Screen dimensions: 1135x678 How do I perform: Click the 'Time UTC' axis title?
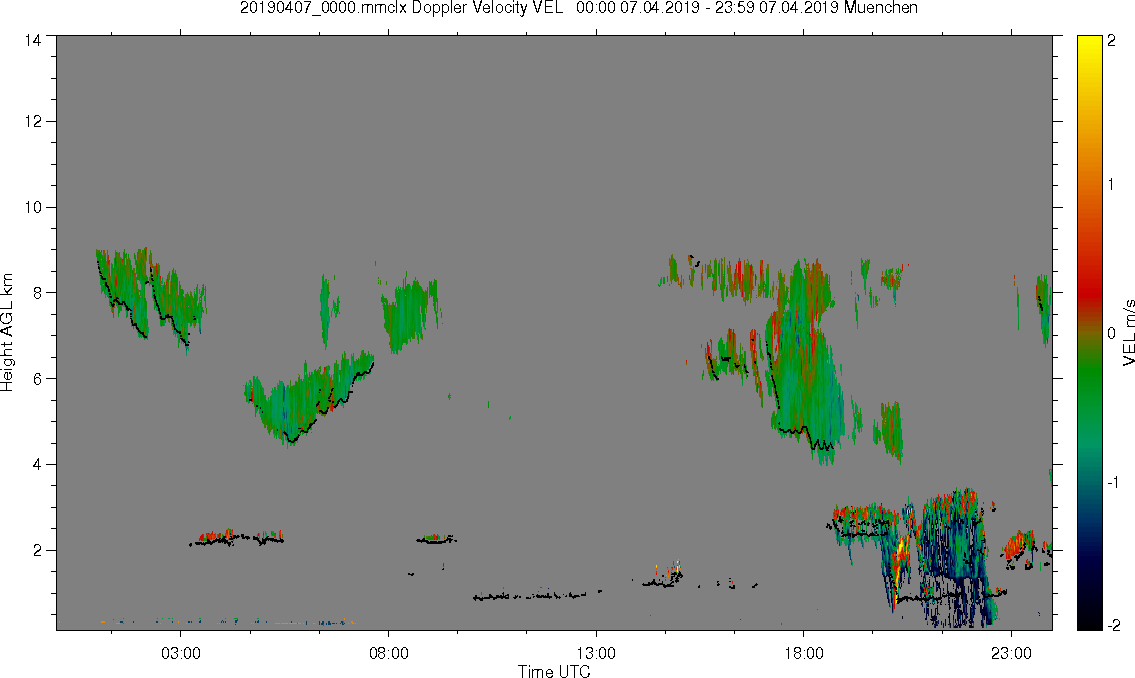click(x=554, y=671)
